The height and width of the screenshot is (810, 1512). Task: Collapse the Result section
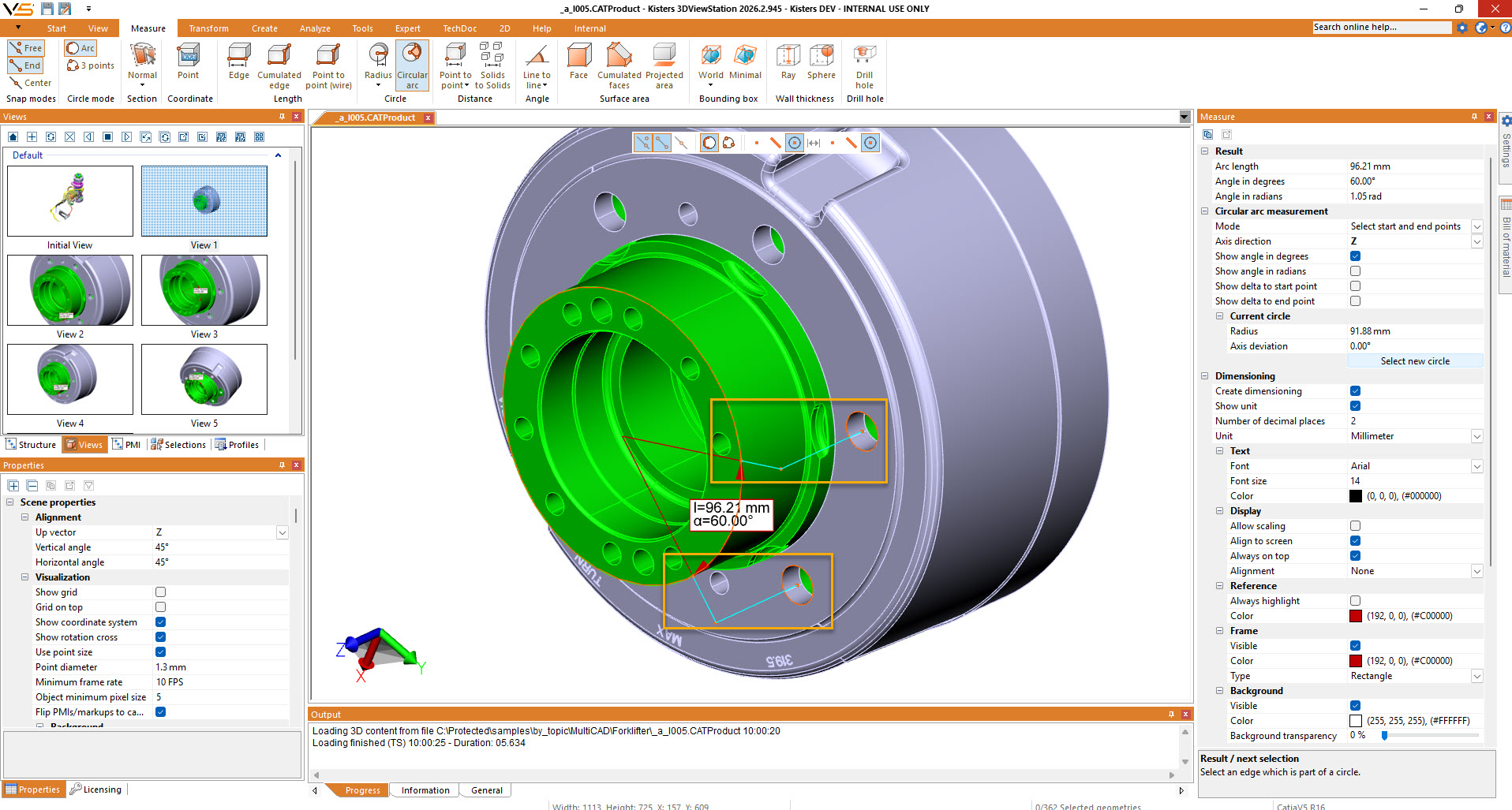coord(1204,151)
